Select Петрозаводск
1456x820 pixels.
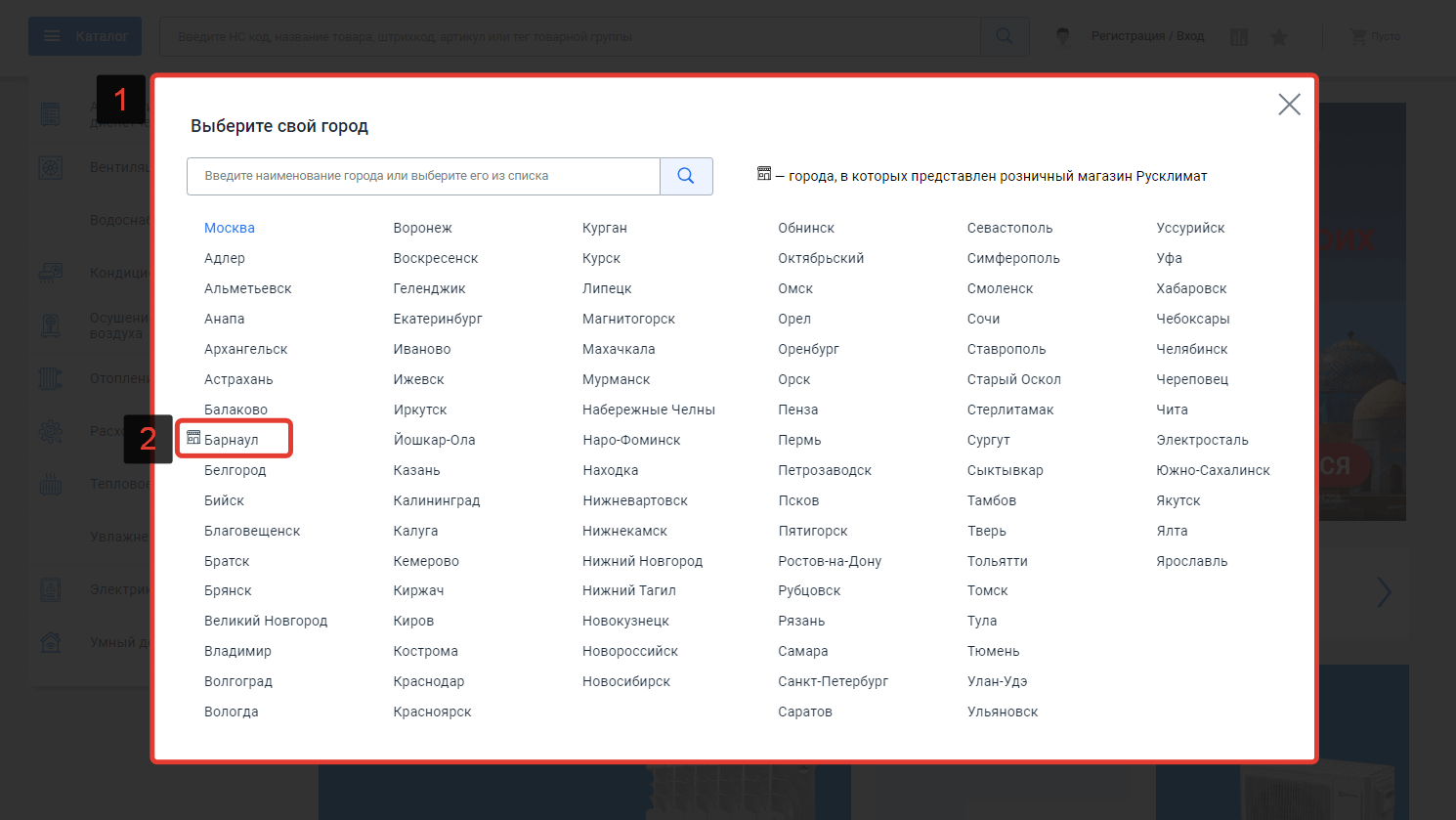point(825,470)
